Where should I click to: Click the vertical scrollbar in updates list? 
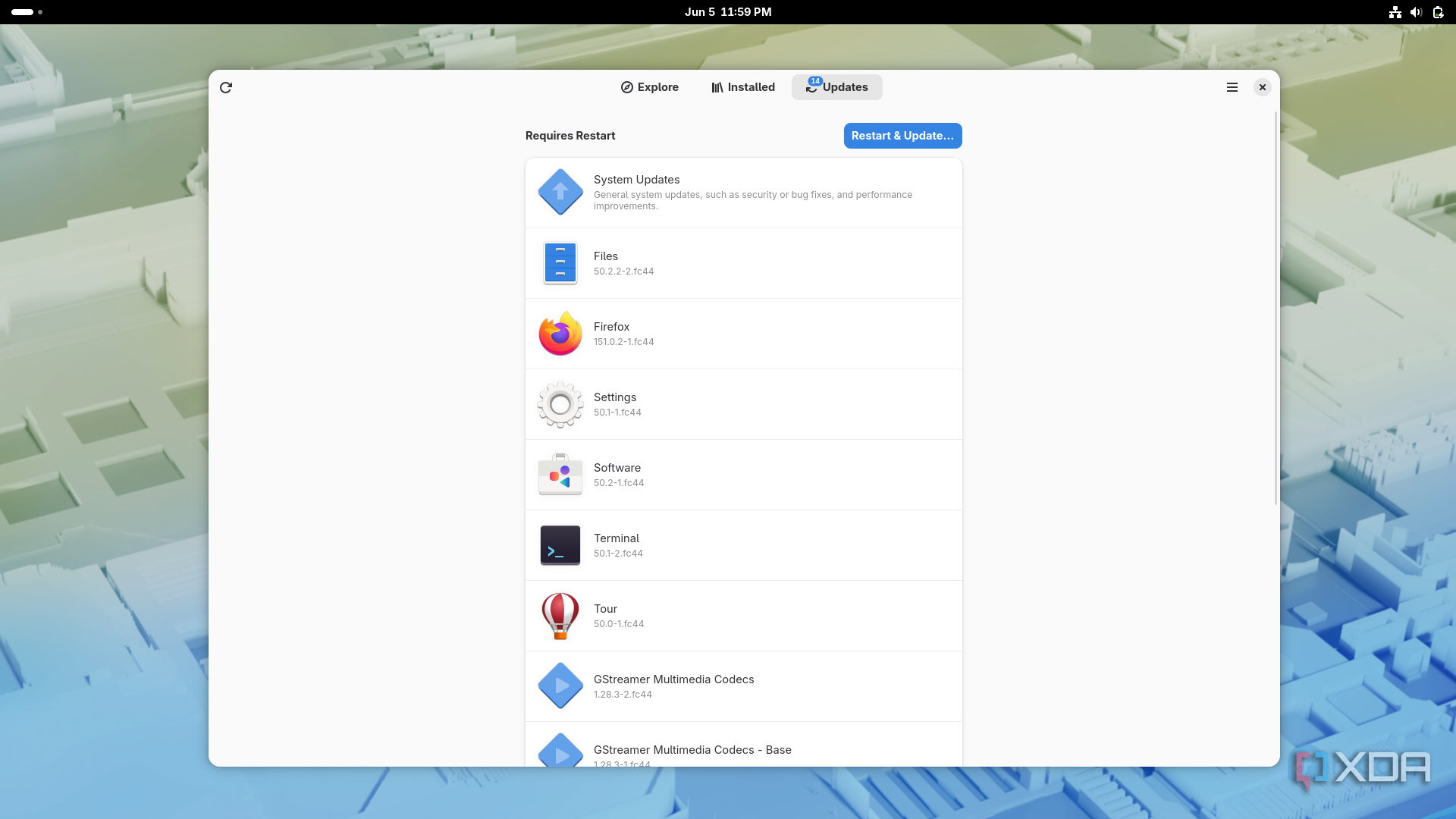(1276, 308)
